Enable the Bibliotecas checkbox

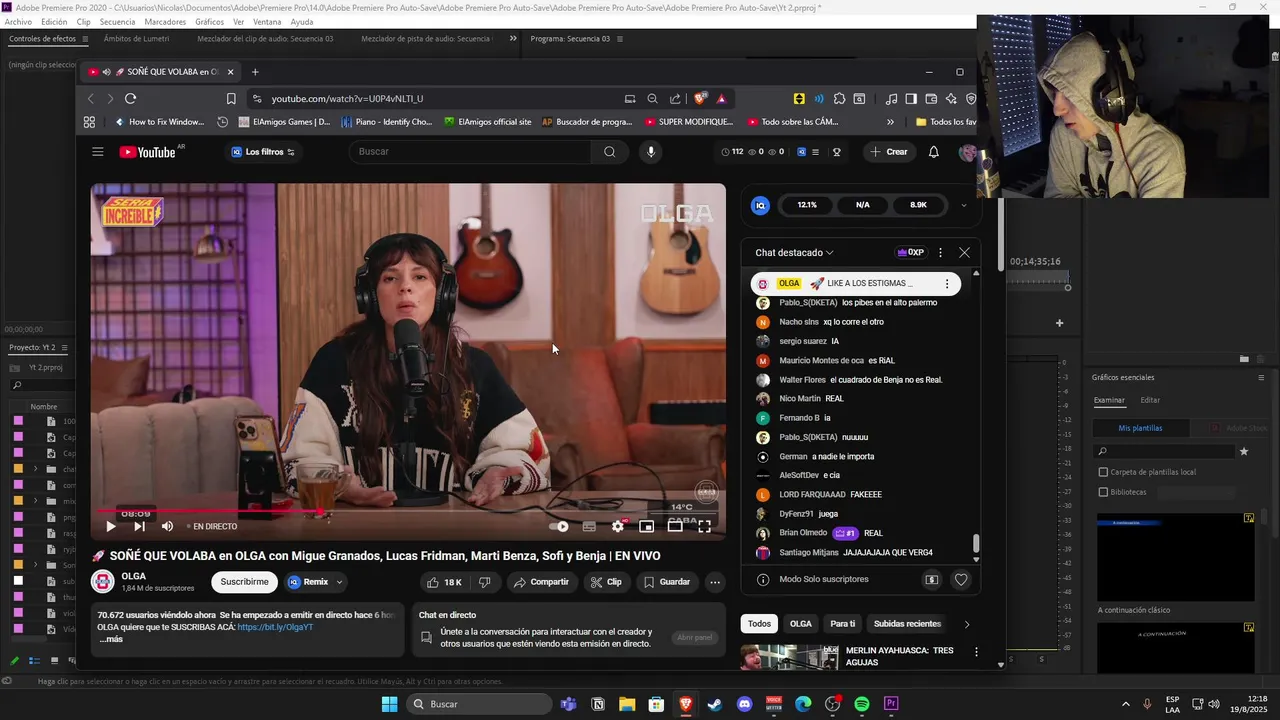1103,492
